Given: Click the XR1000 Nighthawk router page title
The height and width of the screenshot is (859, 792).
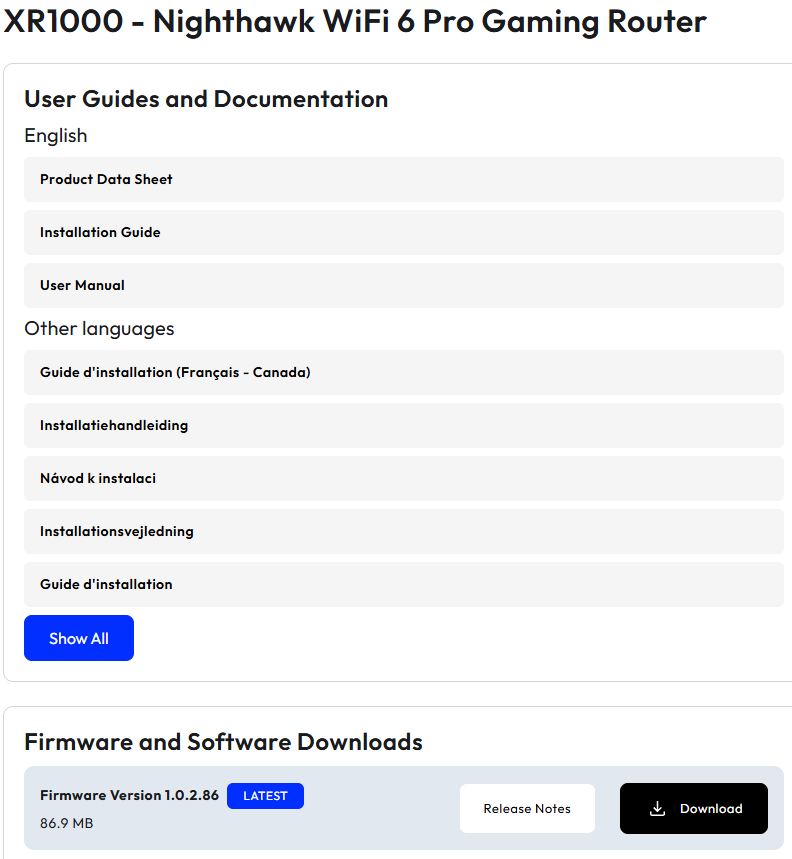Looking at the screenshot, I should point(355,22).
